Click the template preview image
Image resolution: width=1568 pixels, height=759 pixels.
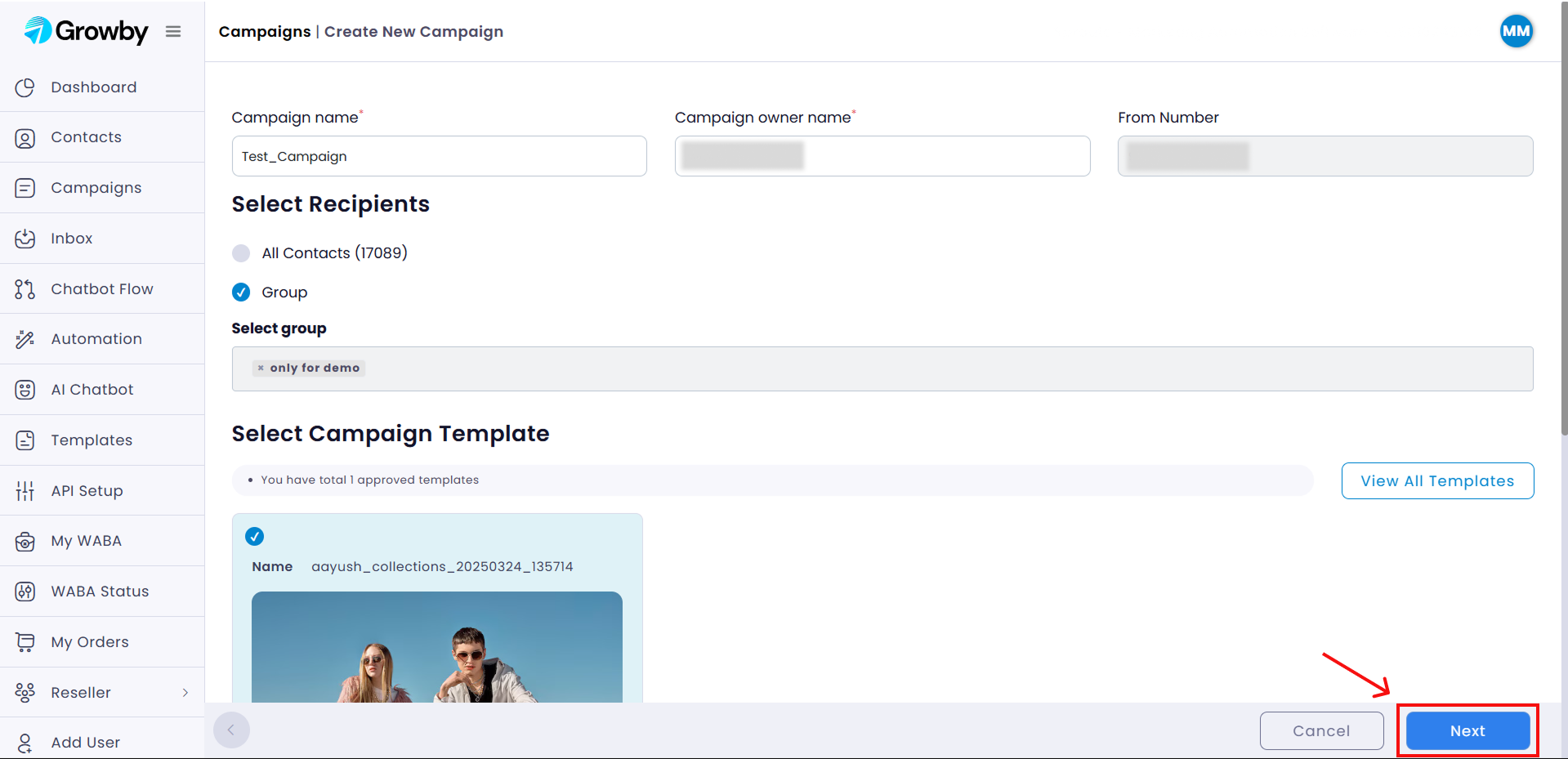[437, 647]
